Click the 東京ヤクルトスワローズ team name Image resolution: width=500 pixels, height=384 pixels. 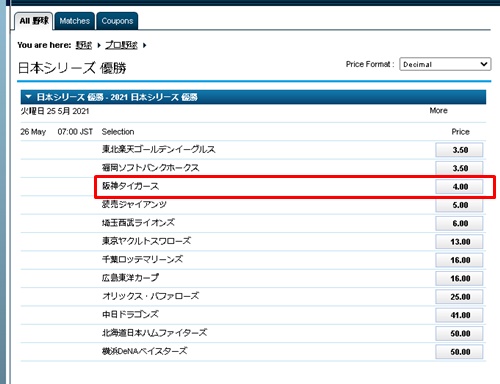147,241
